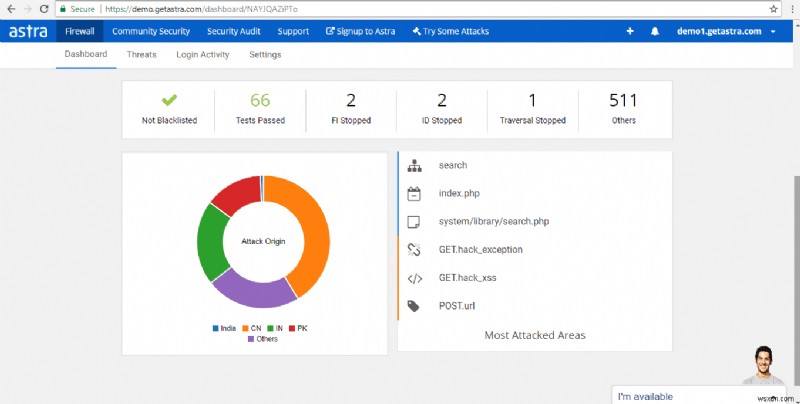Click the red donut chart segment

pyautogui.click(x=238, y=193)
